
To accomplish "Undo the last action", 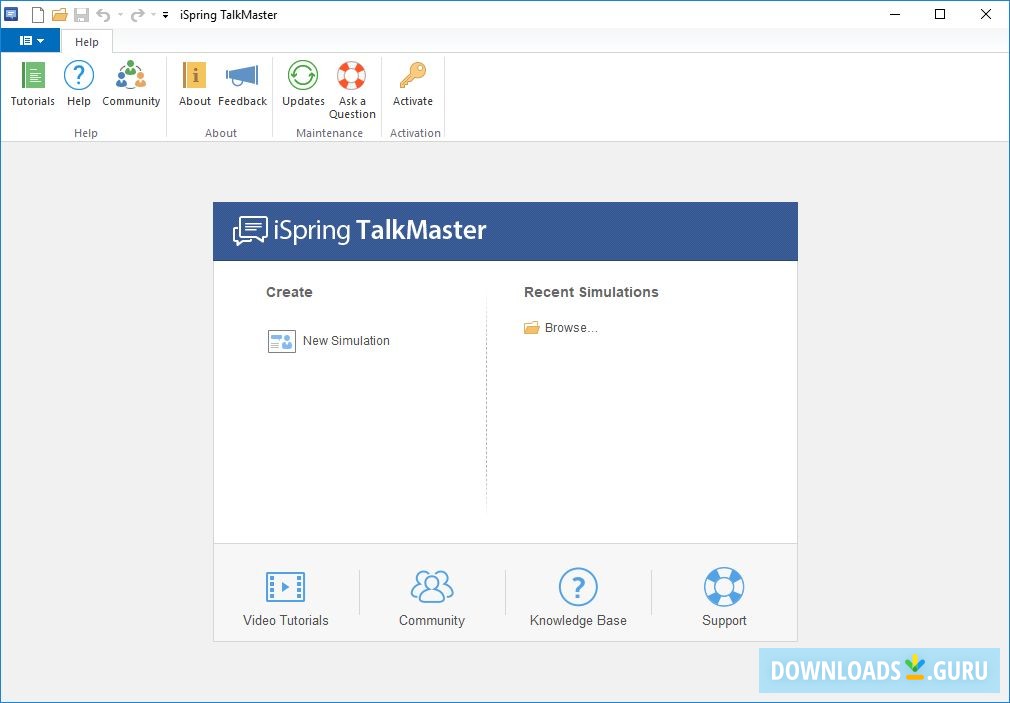I will (x=103, y=15).
